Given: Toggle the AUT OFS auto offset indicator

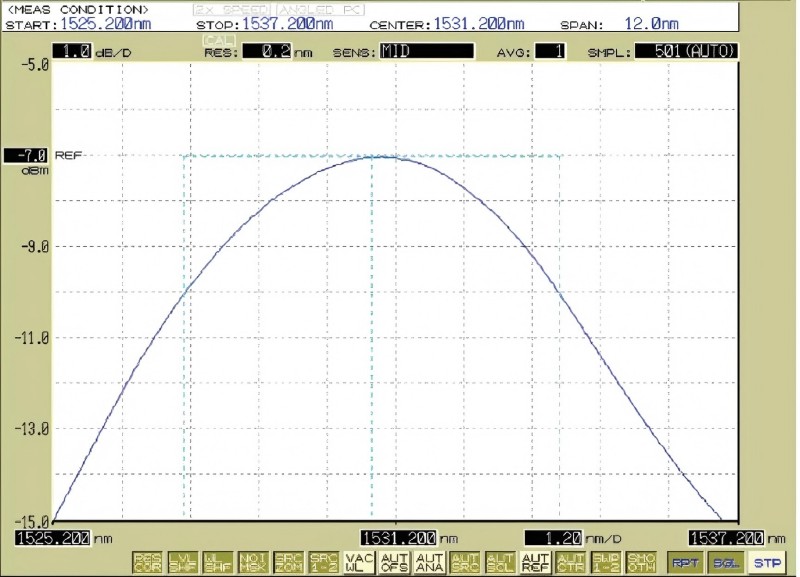Looking at the screenshot, I should click(394, 562).
